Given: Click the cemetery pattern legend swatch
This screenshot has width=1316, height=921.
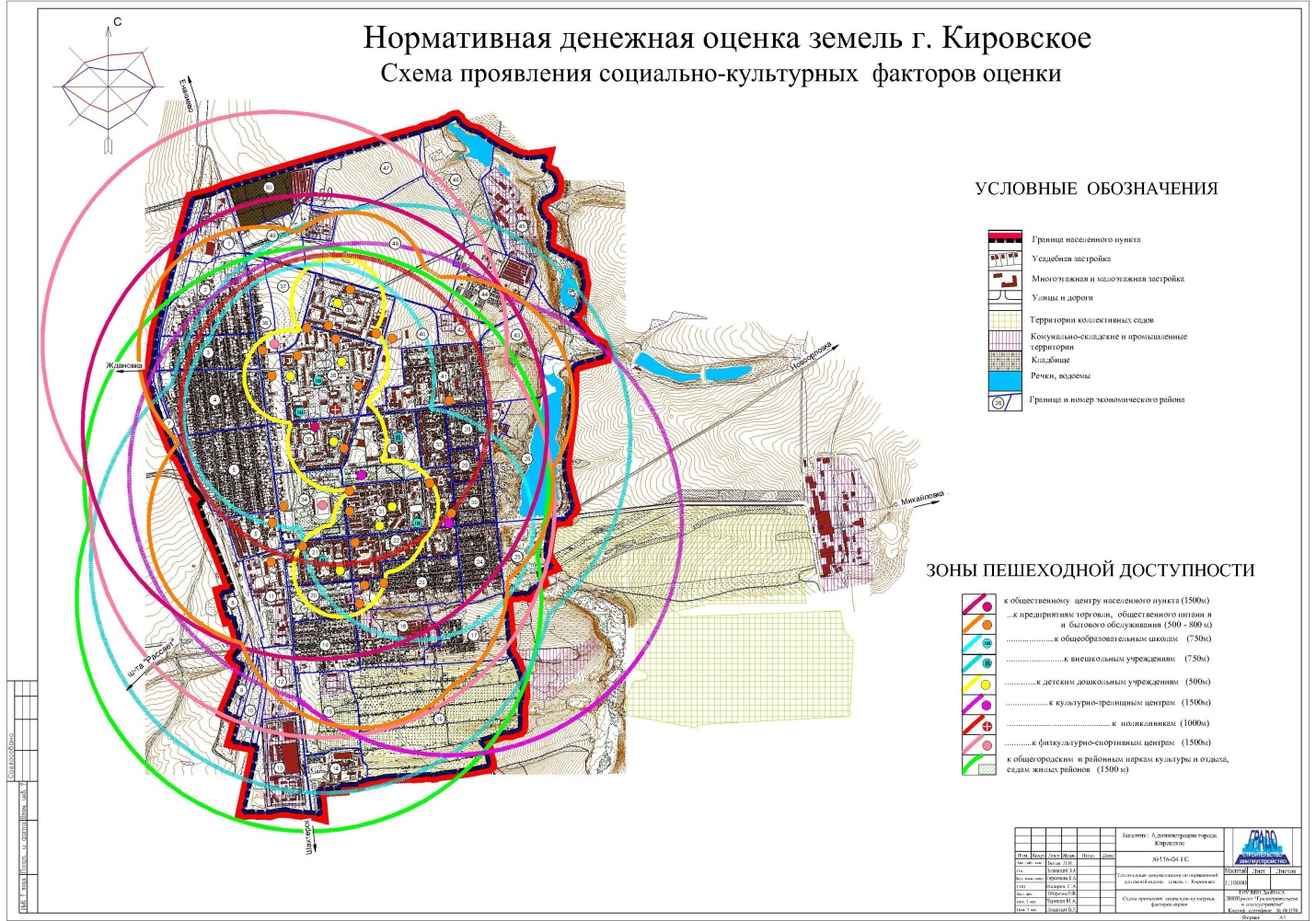Looking at the screenshot, I should click(x=1005, y=360).
